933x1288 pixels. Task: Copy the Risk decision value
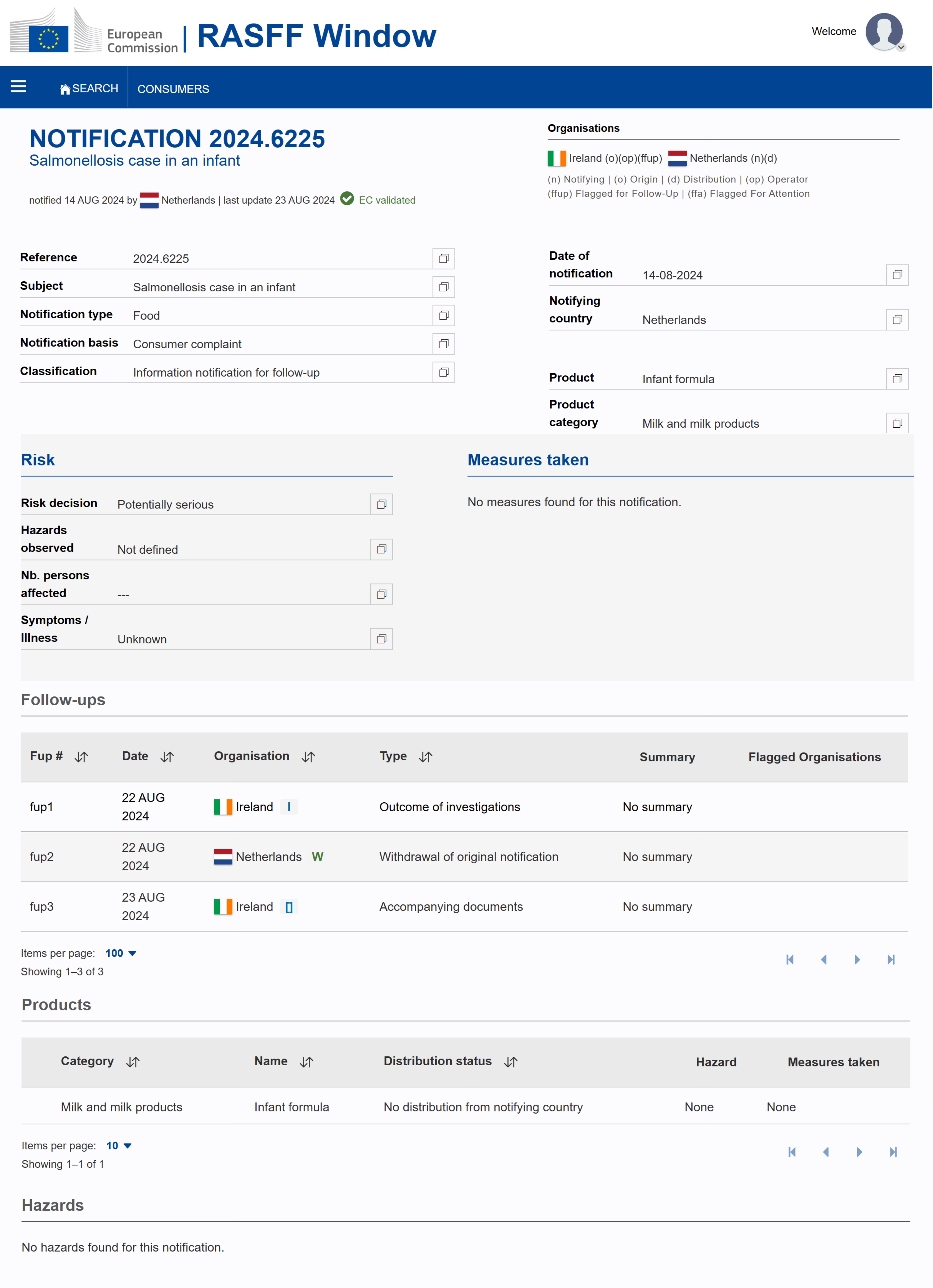click(x=382, y=504)
